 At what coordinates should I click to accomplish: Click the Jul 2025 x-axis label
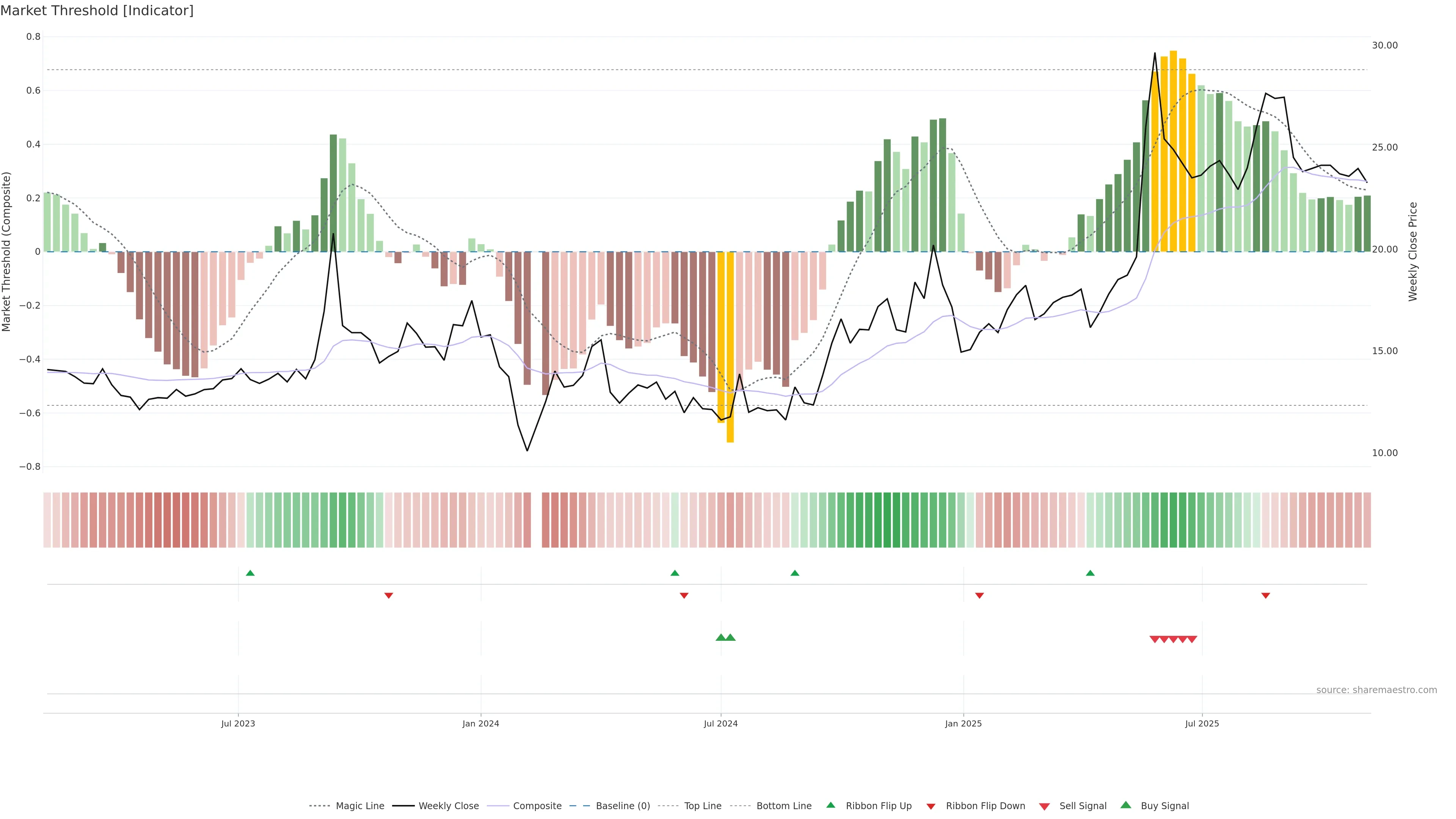[1202, 723]
